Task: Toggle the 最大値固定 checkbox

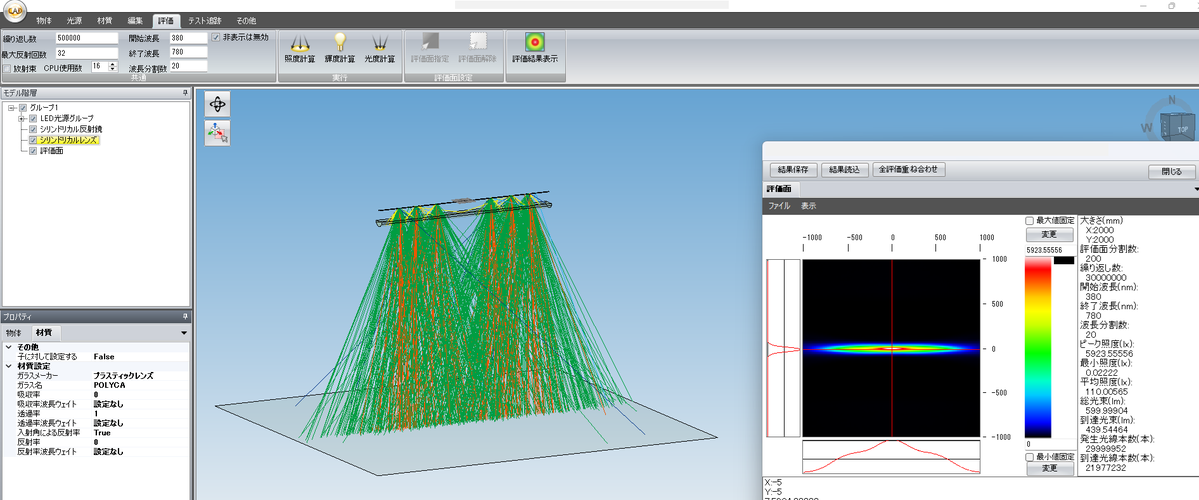Action: pyautogui.click(x=1030, y=220)
